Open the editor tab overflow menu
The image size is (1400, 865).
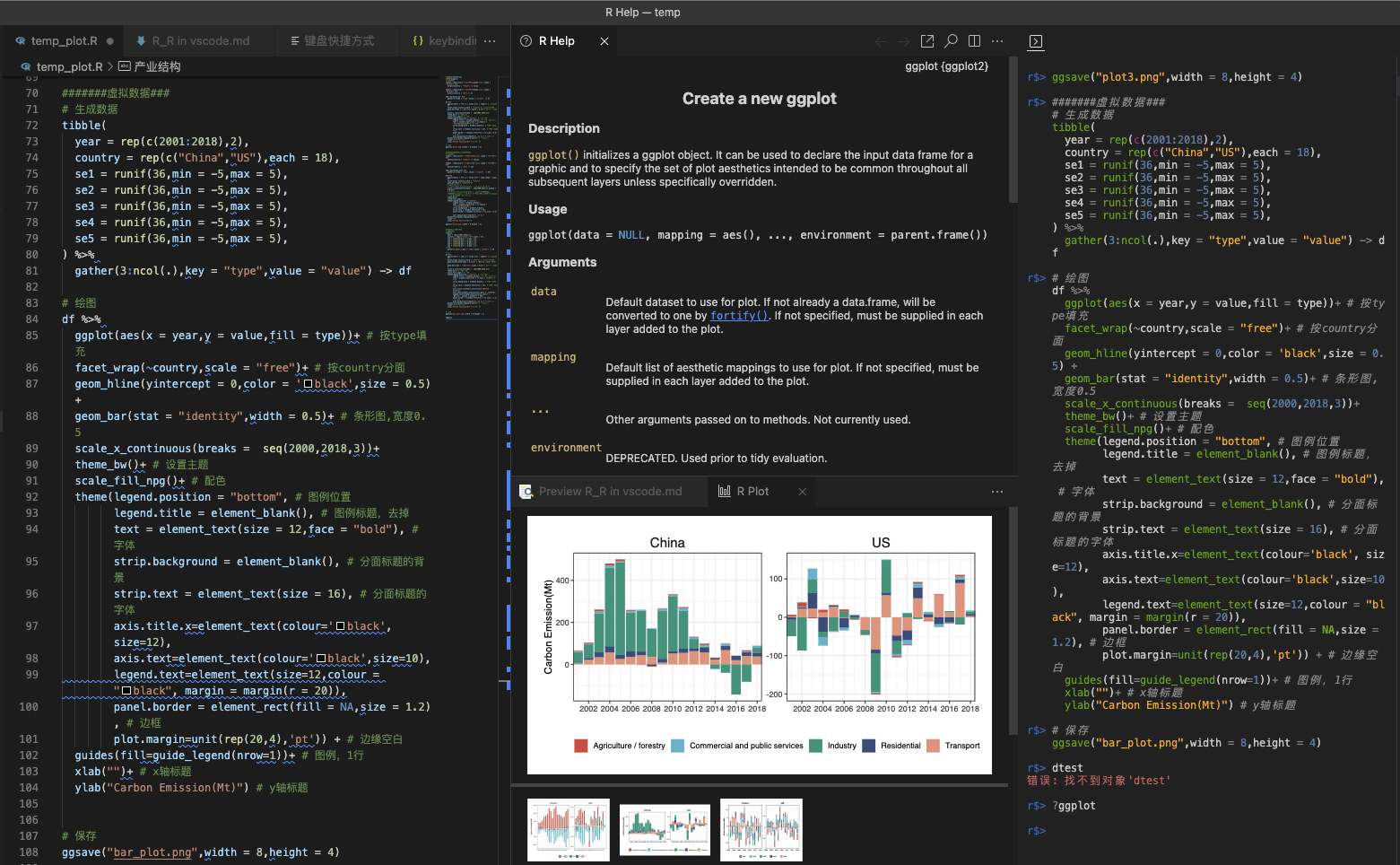[489, 40]
